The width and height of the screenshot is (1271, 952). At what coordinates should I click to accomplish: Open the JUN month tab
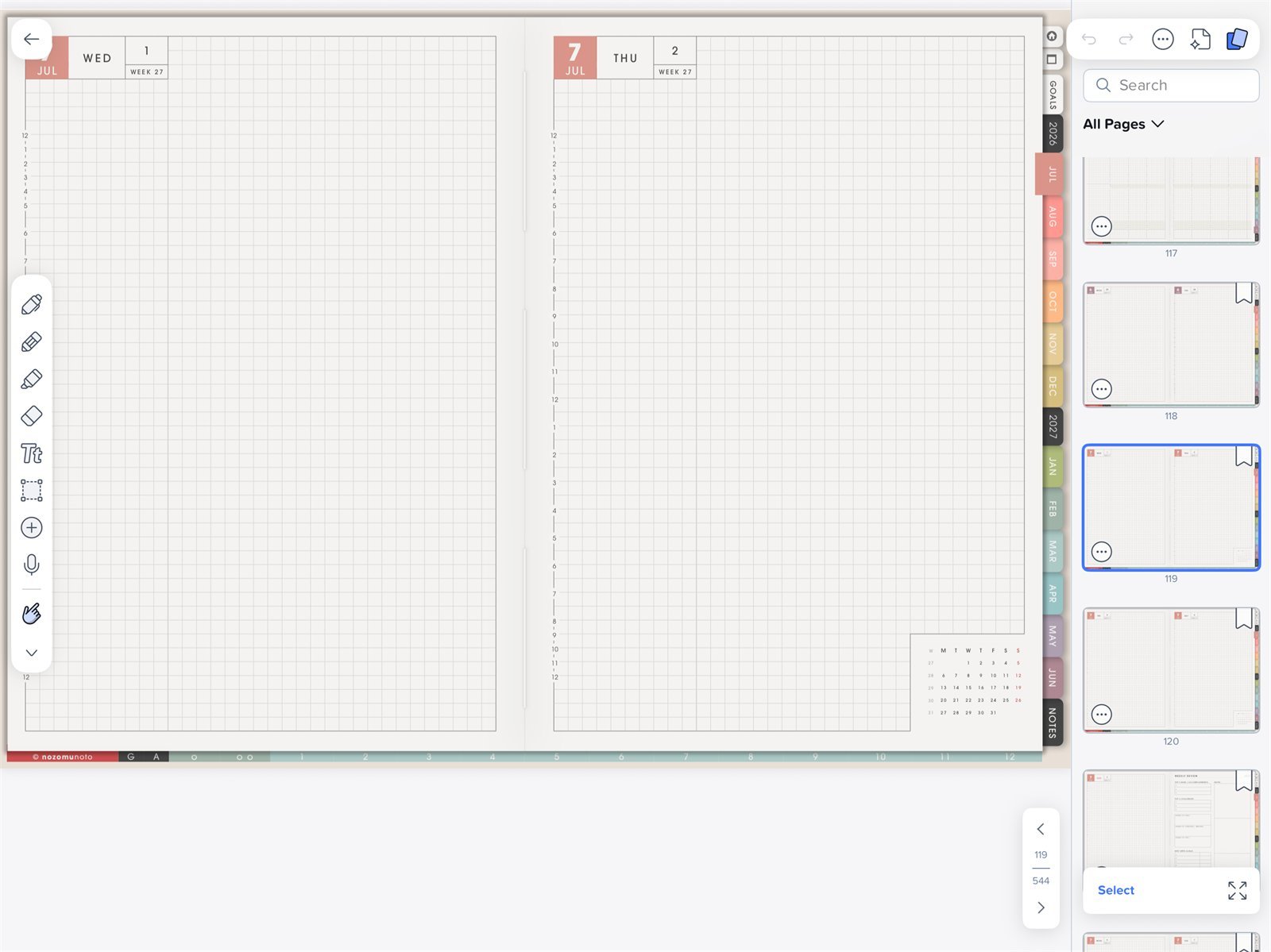pos(1053,677)
